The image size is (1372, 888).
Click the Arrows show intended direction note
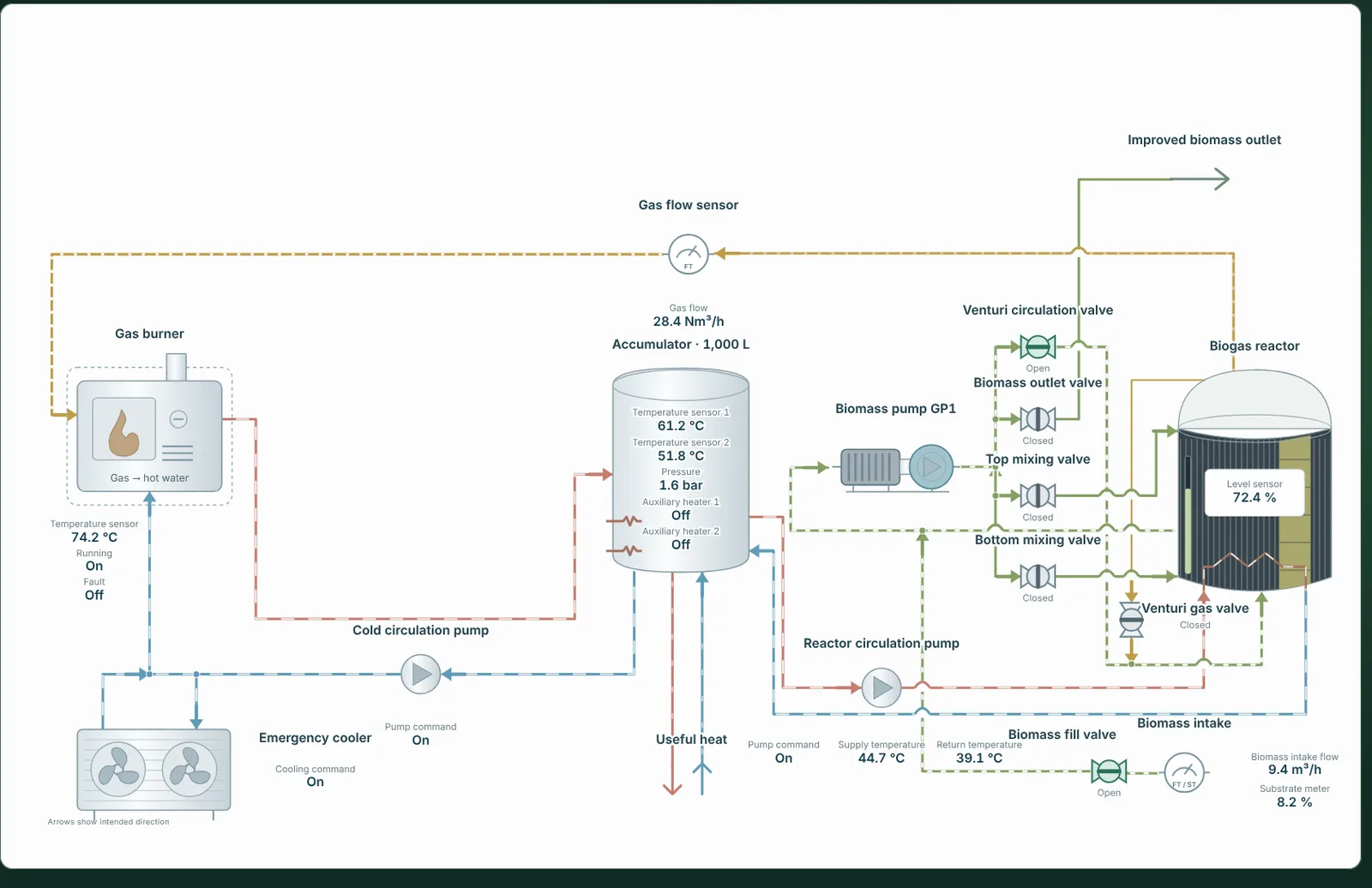[x=109, y=822]
